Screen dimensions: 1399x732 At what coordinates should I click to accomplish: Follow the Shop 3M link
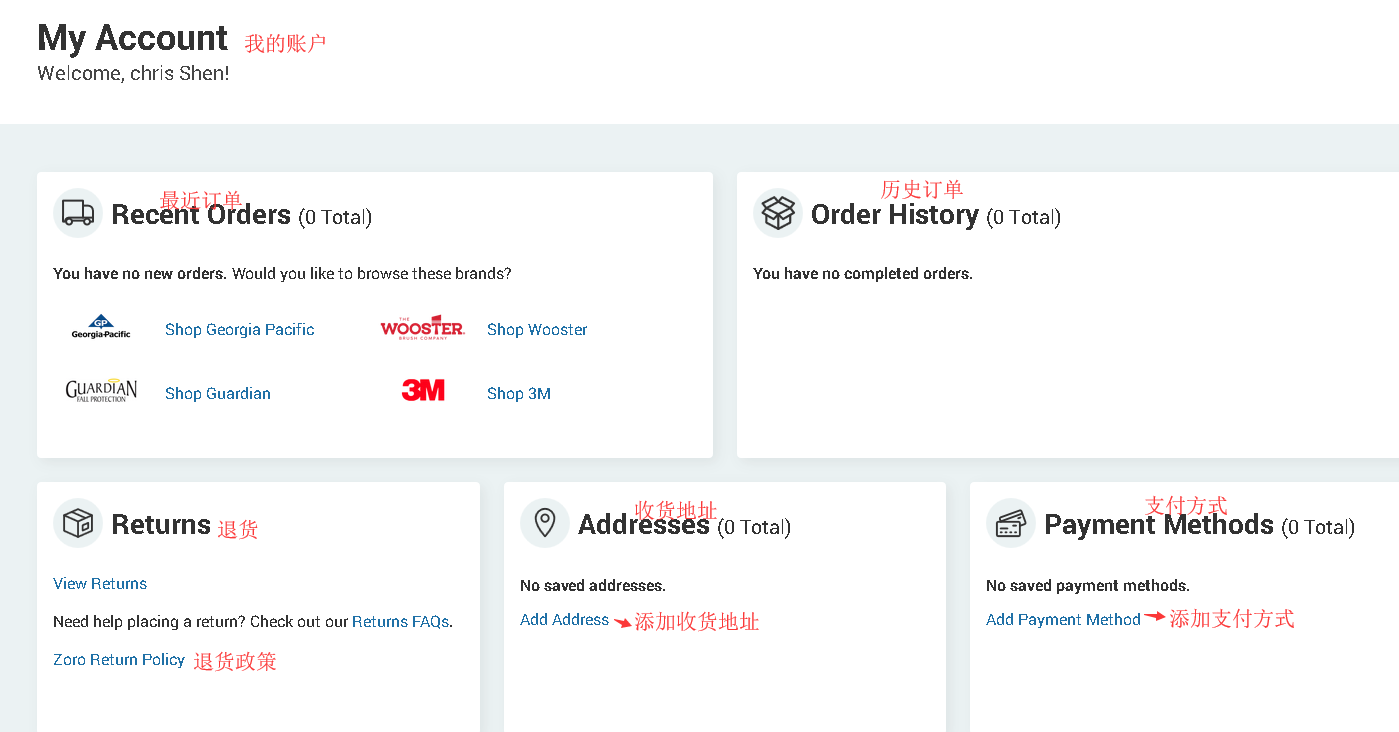point(518,394)
